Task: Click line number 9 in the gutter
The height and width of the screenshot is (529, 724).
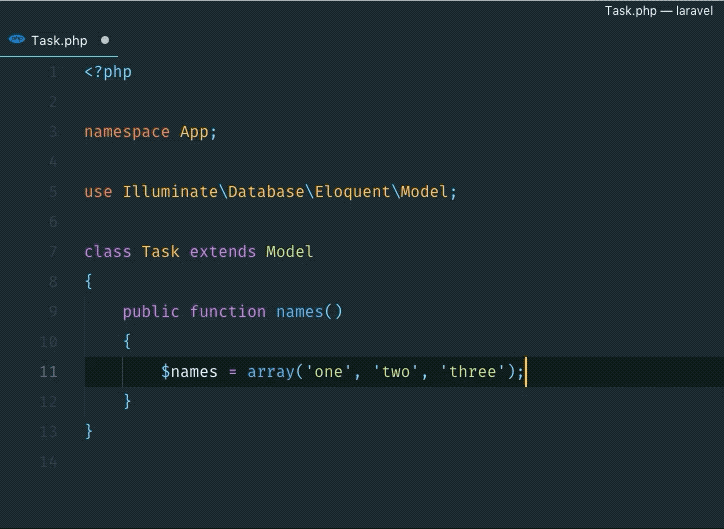Action: [52, 312]
